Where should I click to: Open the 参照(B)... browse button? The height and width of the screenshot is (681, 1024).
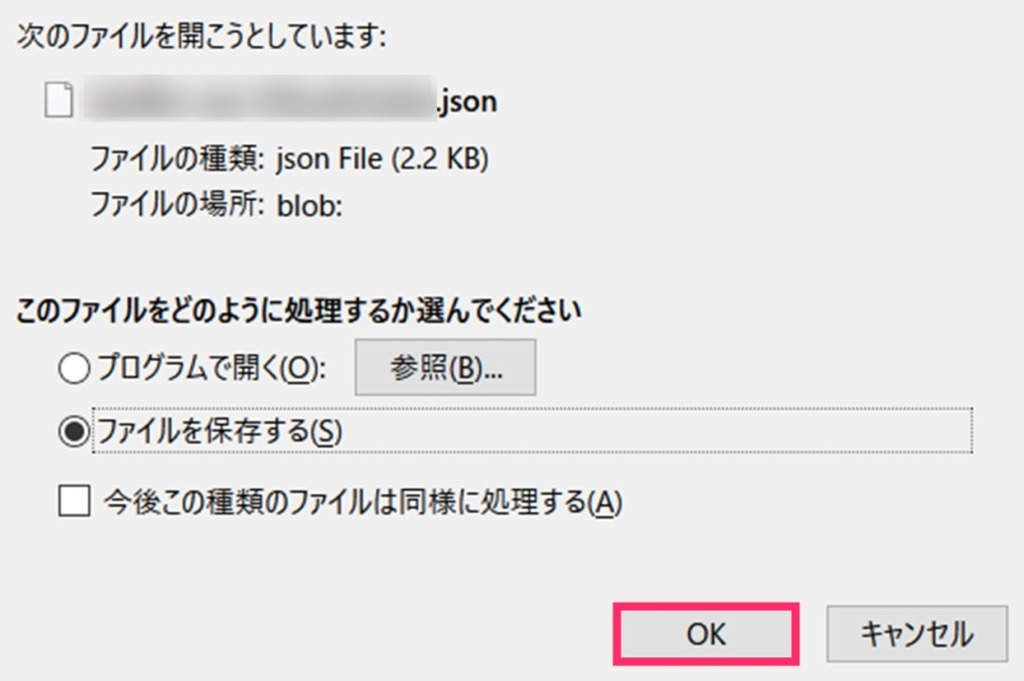(445, 367)
